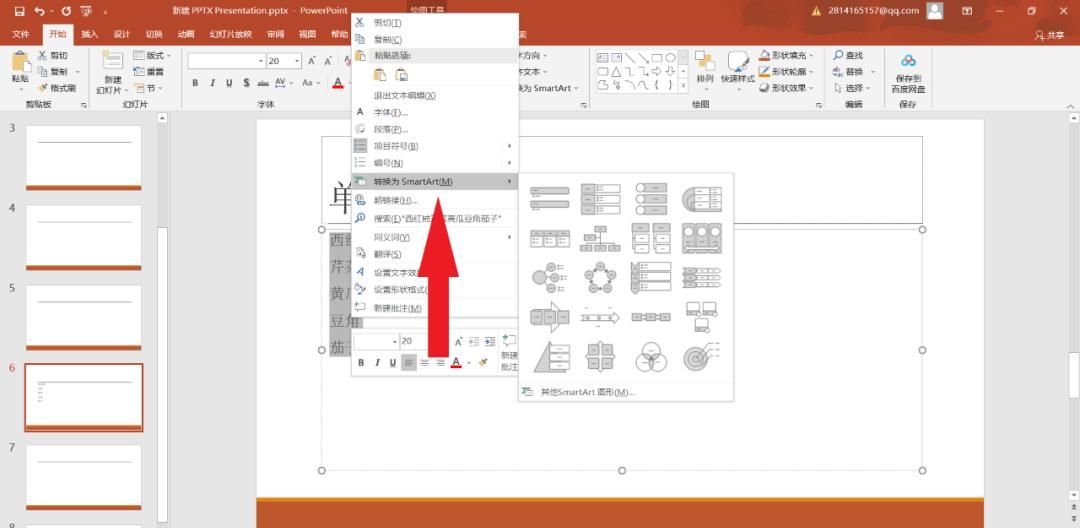This screenshot has width=1080, height=528.
Task: Switch to the Transitions (切换) tab
Action: (154, 34)
